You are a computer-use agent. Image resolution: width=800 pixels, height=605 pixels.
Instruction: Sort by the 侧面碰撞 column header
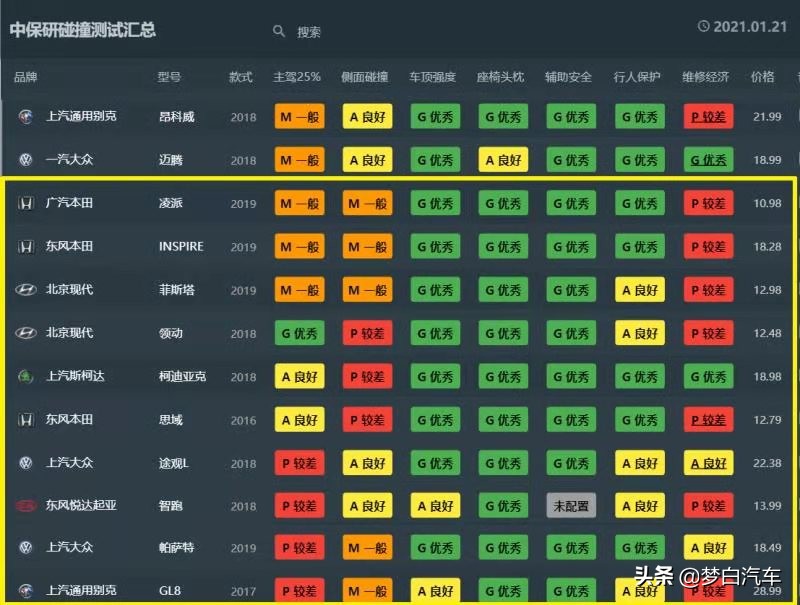pos(365,77)
